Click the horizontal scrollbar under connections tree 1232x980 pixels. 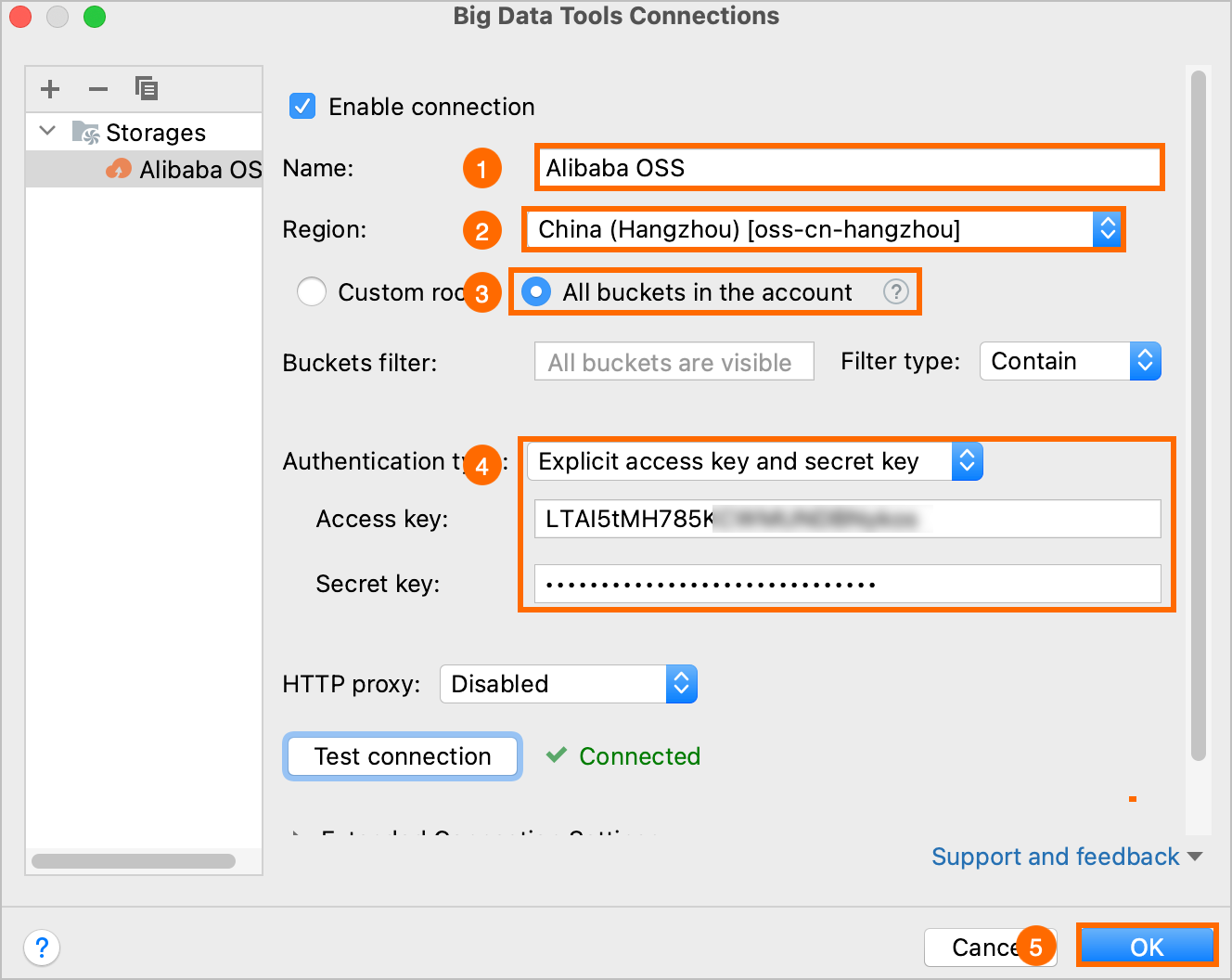(x=134, y=861)
